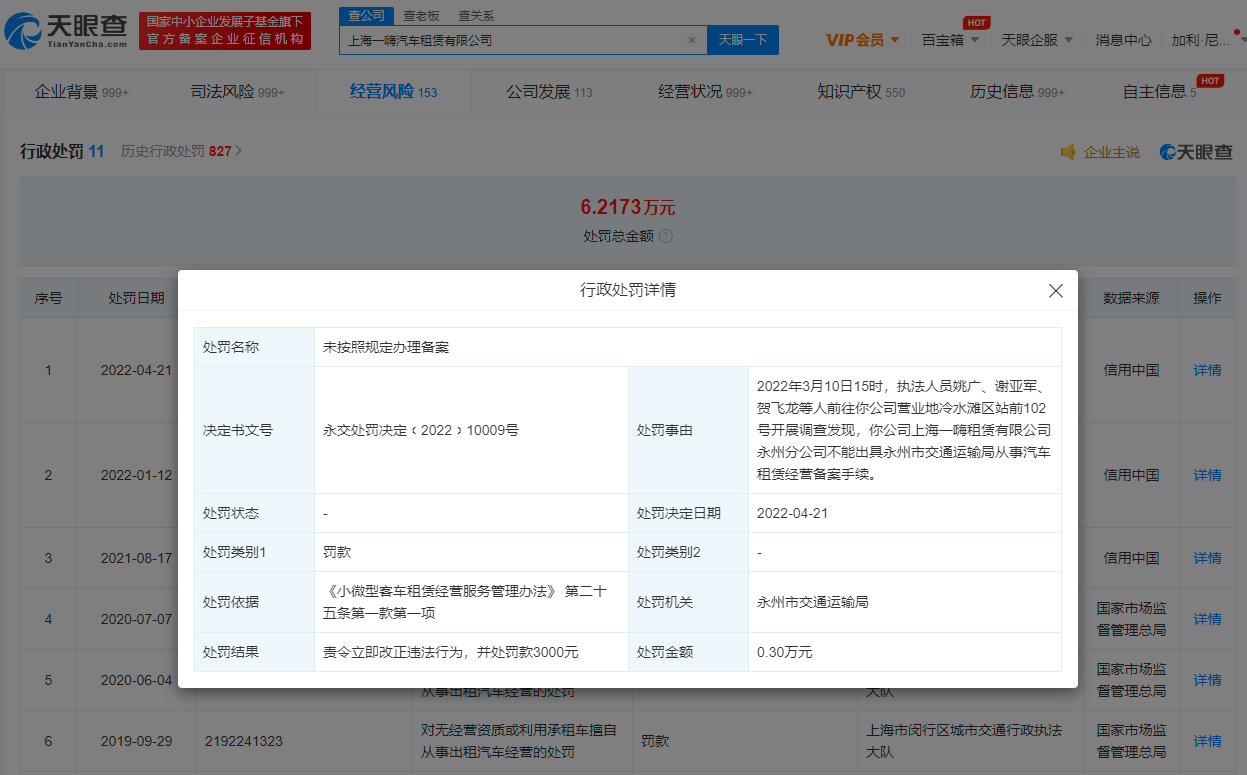Click the speaker icon for 企业主说
The width and height of the screenshot is (1247, 775).
(1067, 152)
